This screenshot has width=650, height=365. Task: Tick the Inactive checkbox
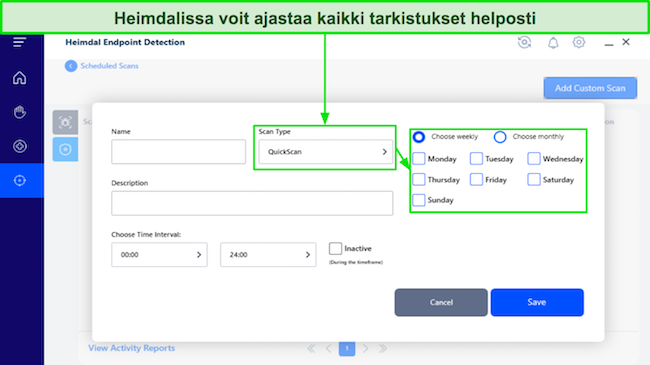click(x=335, y=248)
